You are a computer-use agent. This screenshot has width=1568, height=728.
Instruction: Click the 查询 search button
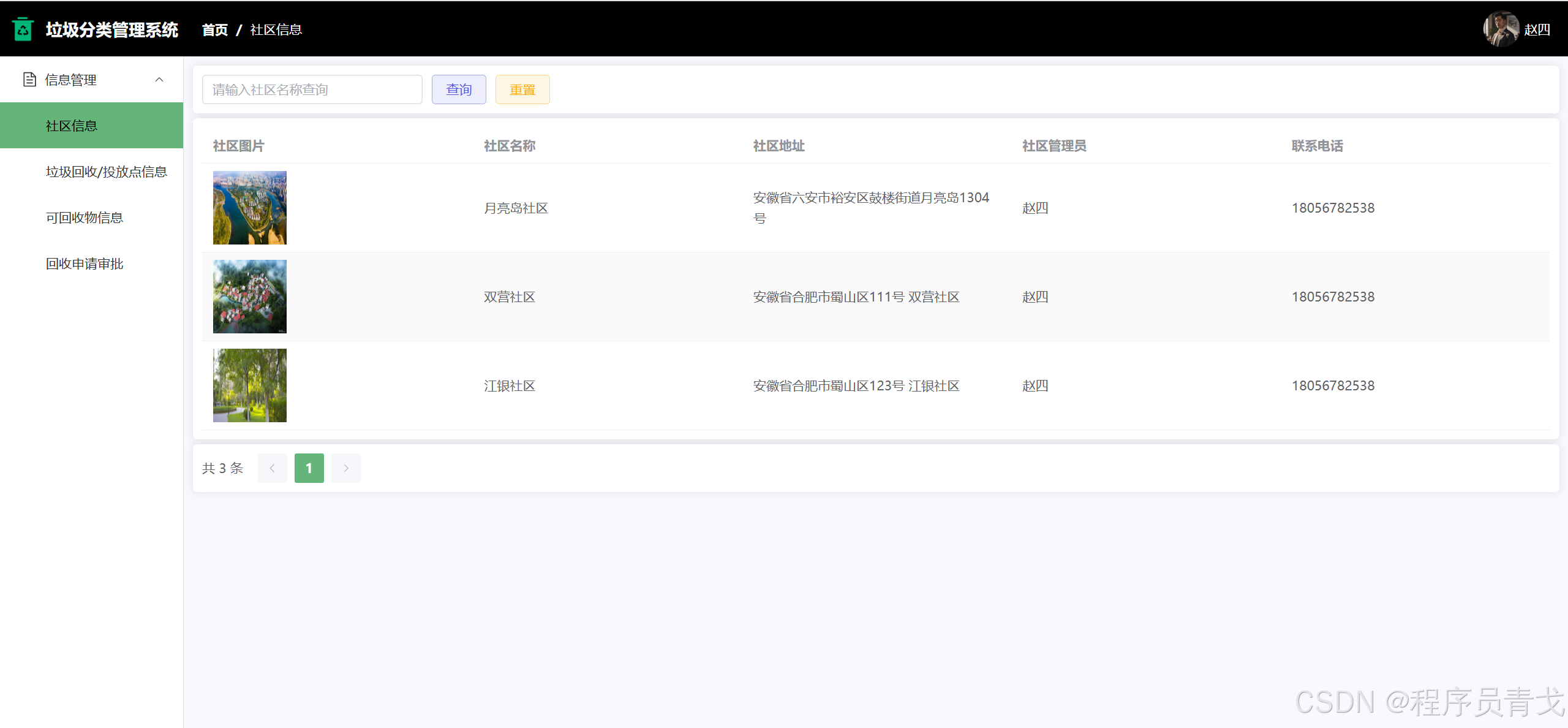(459, 89)
